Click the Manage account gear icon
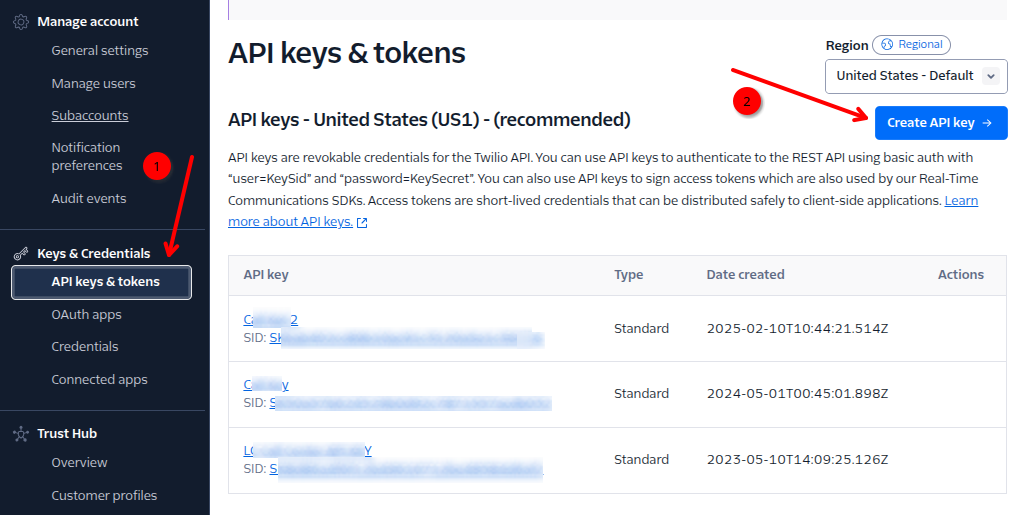 pos(20,22)
